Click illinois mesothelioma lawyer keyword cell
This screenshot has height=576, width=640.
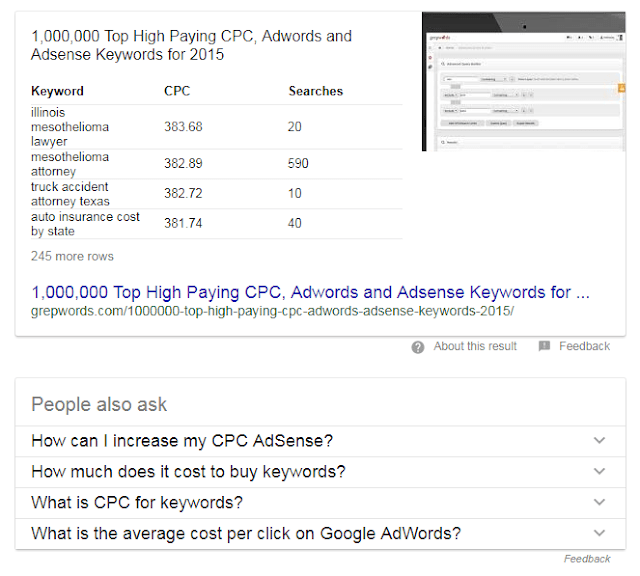tap(70, 127)
